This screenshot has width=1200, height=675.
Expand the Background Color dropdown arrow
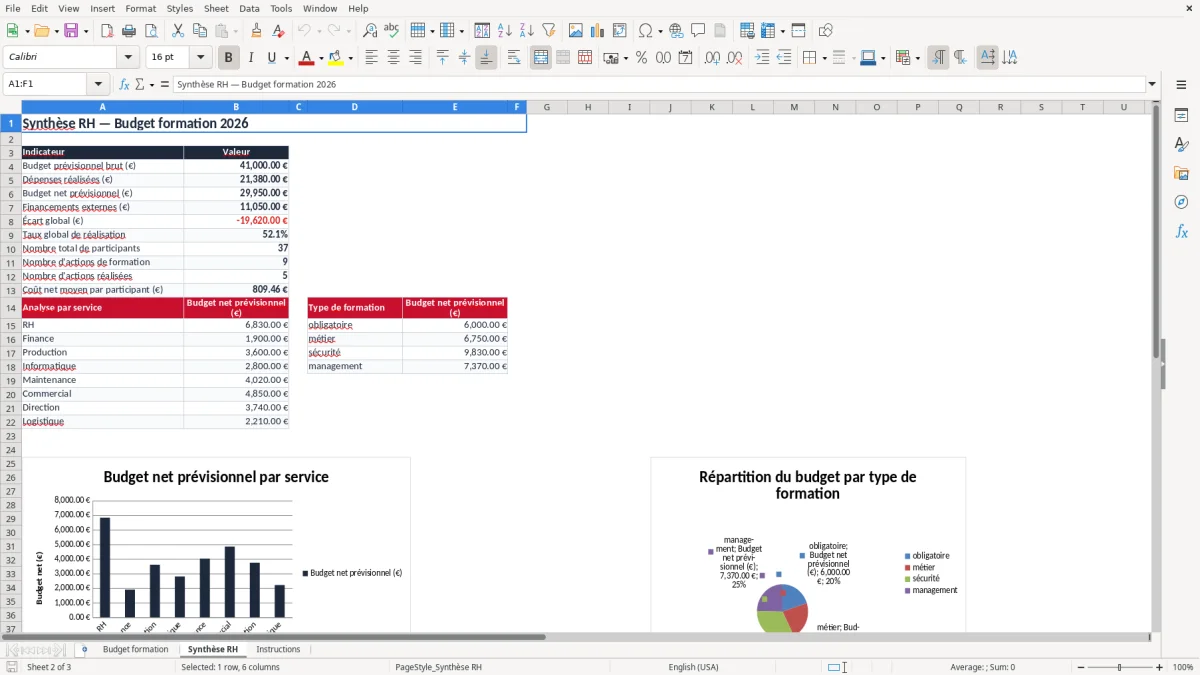(350, 58)
